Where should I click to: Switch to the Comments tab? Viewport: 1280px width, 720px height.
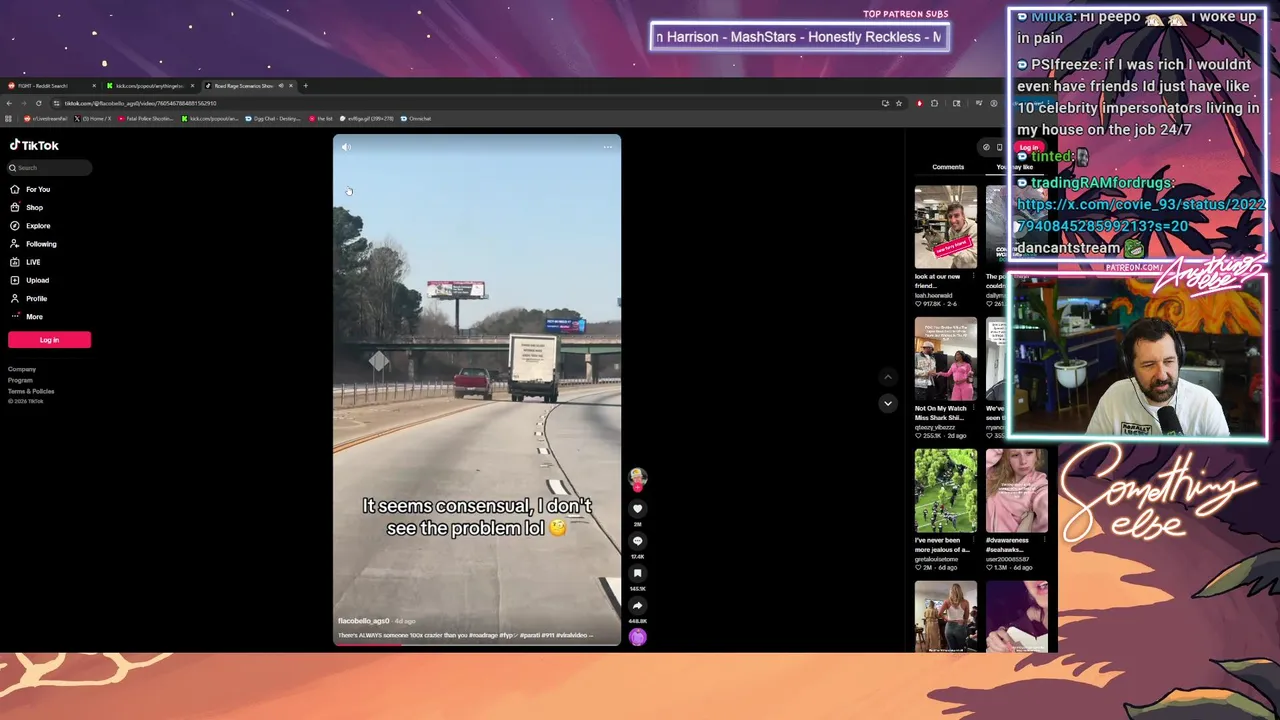pyautogui.click(x=948, y=167)
